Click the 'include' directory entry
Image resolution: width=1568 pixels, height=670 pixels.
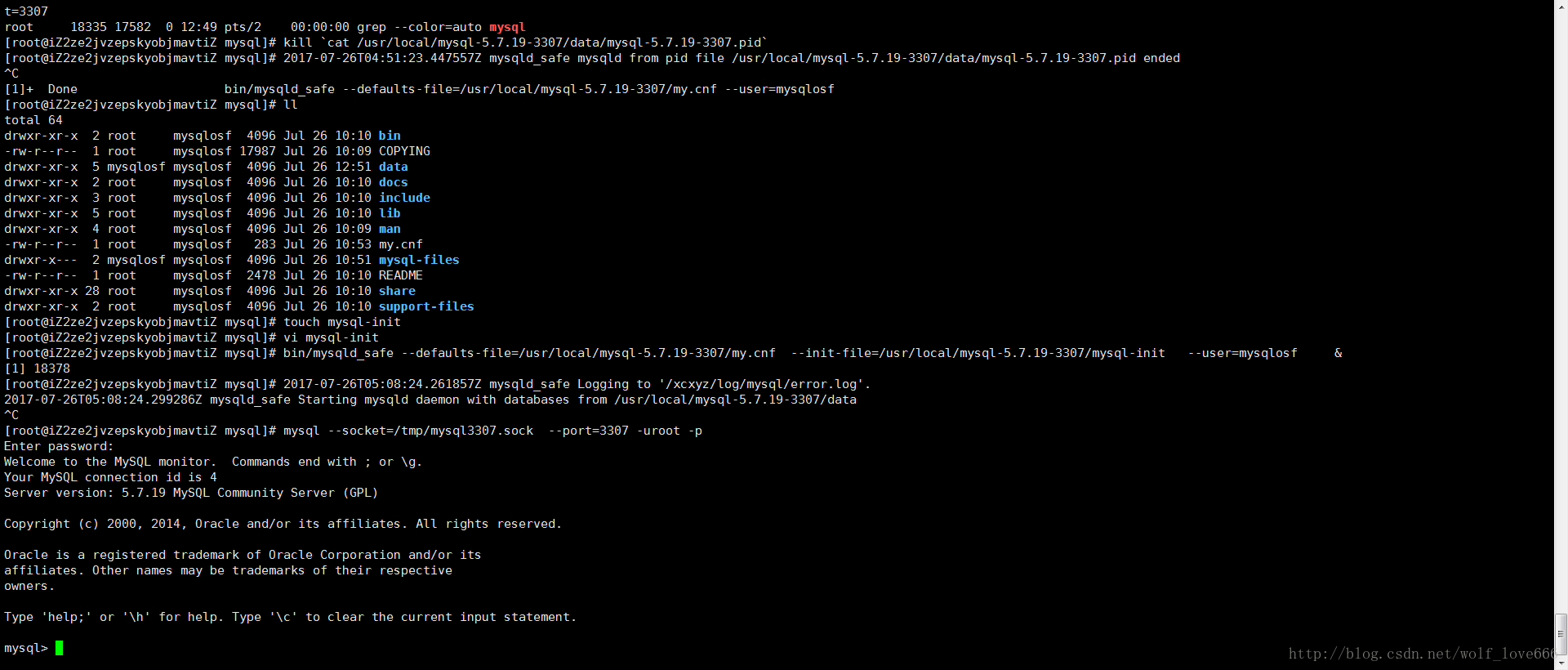404,198
